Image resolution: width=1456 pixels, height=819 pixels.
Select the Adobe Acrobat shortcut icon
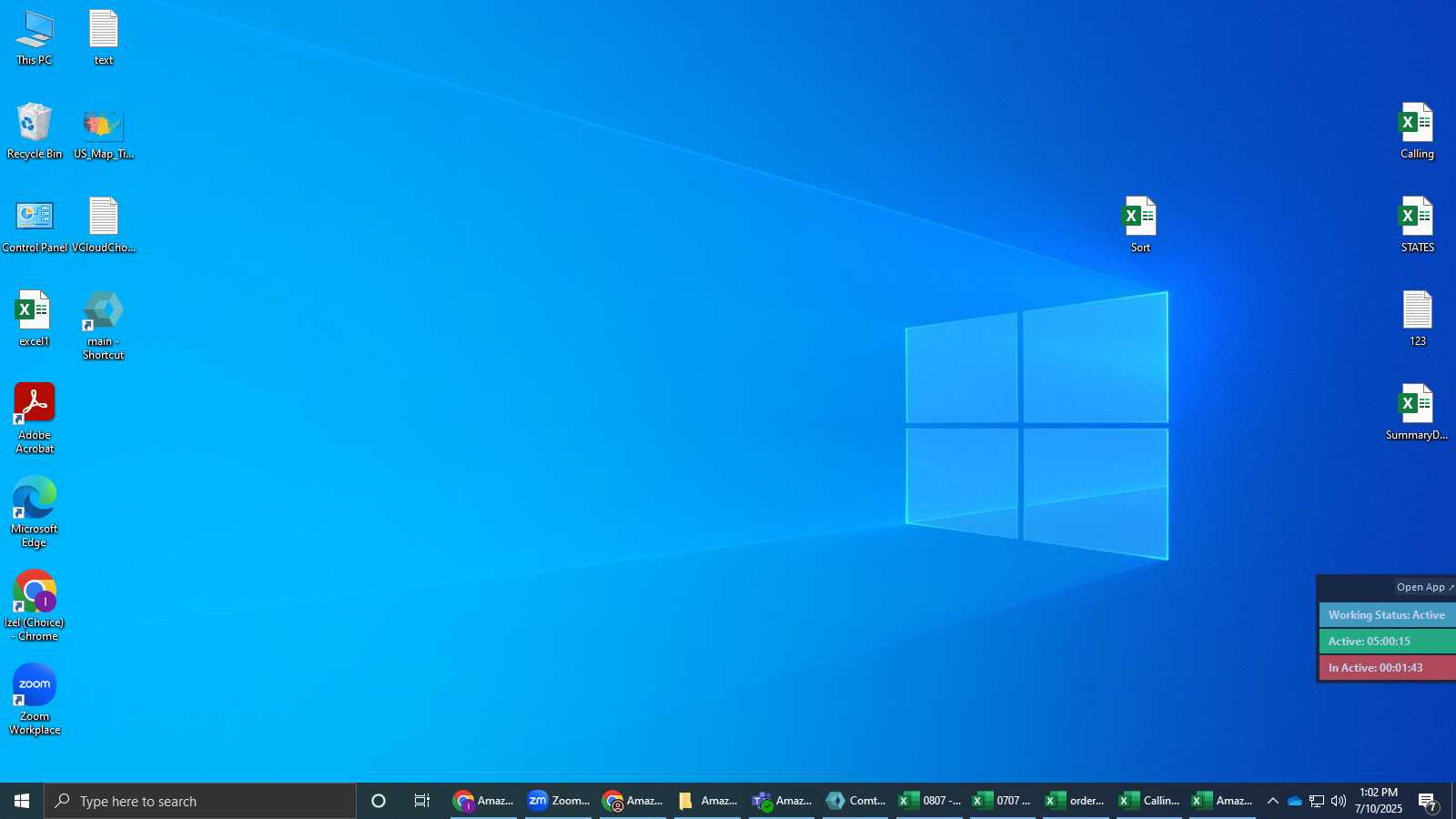click(35, 419)
